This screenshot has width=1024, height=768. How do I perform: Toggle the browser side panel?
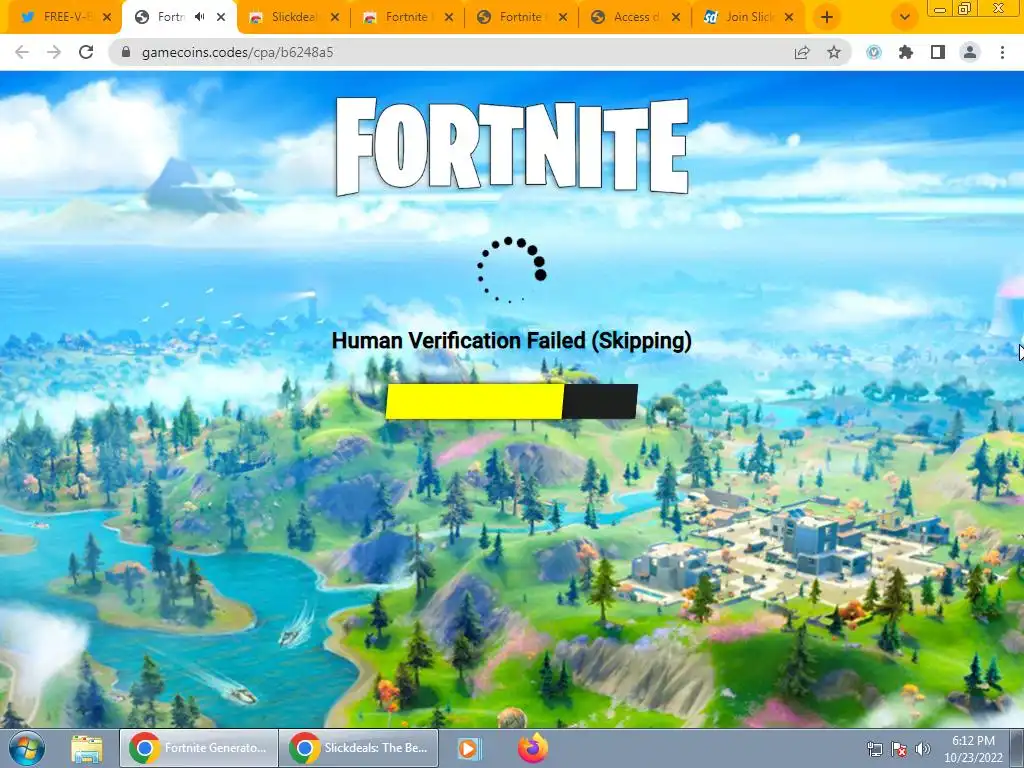(938, 52)
